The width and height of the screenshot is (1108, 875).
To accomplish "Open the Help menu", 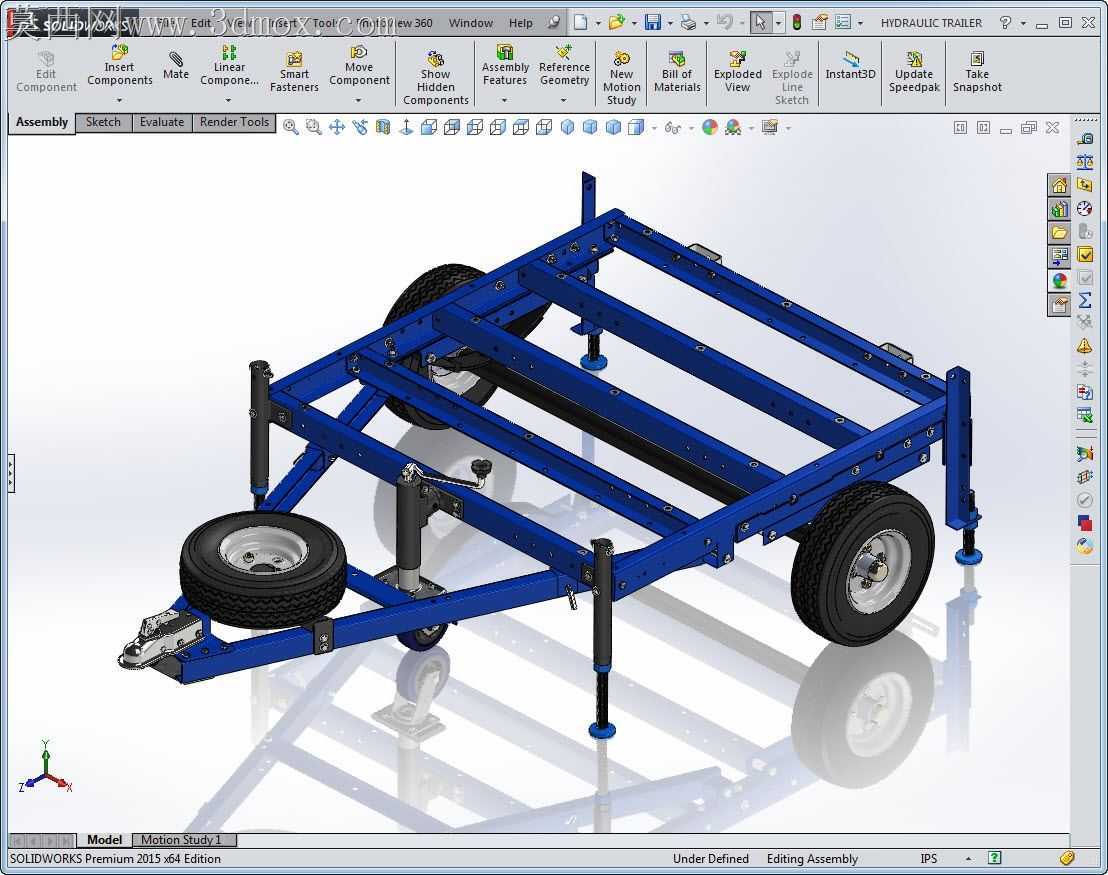I will pos(521,23).
